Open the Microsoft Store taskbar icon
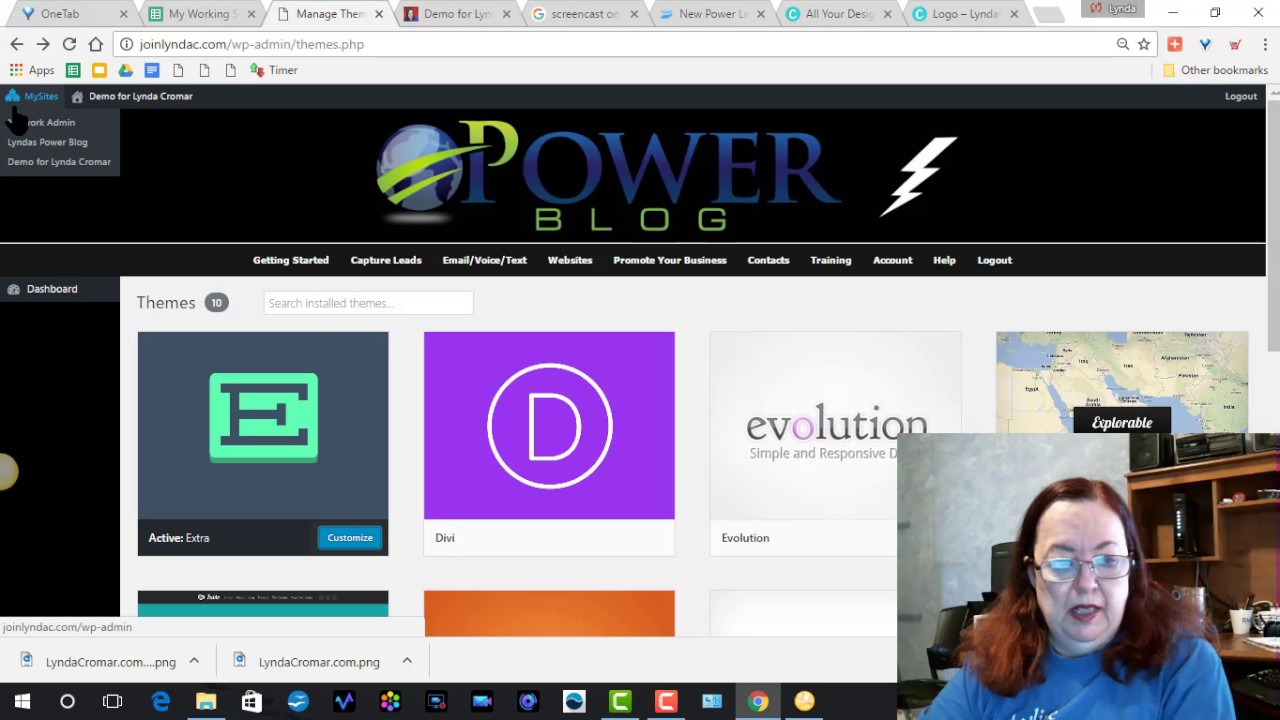Viewport: 1280px width, 720px height. 252,701
